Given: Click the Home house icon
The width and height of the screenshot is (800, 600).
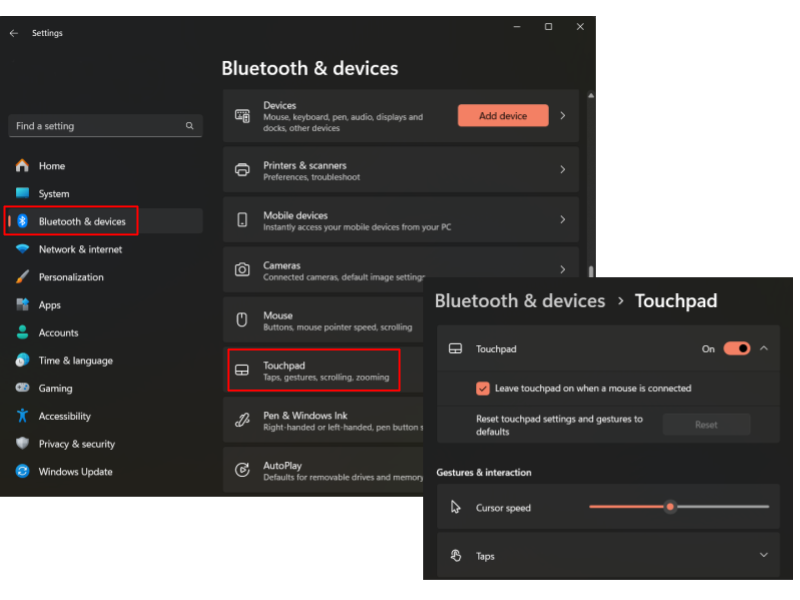Looking at the screenshot, I should [x=22, y=165].
